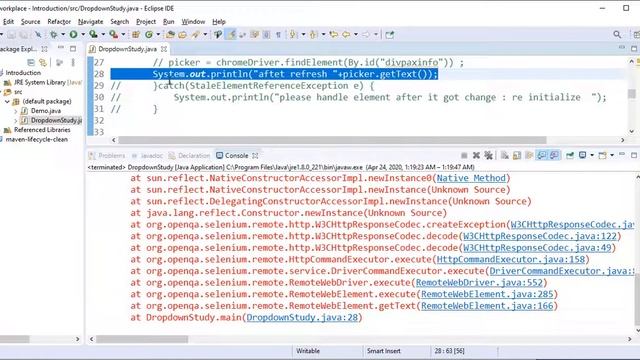Open New Console View dropdown arrow
640x360 pixels.
[612, 156]
